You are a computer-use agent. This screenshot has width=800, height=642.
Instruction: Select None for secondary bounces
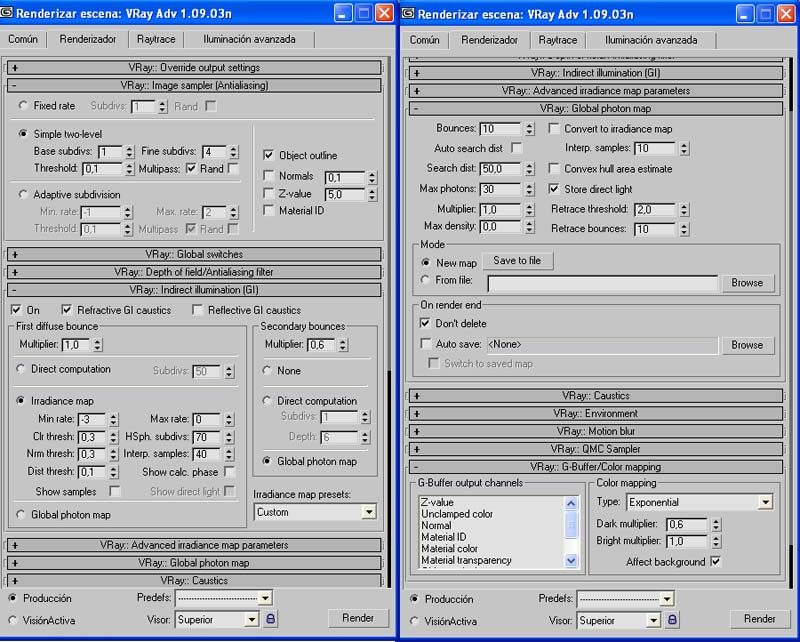(x=266, y=370)
